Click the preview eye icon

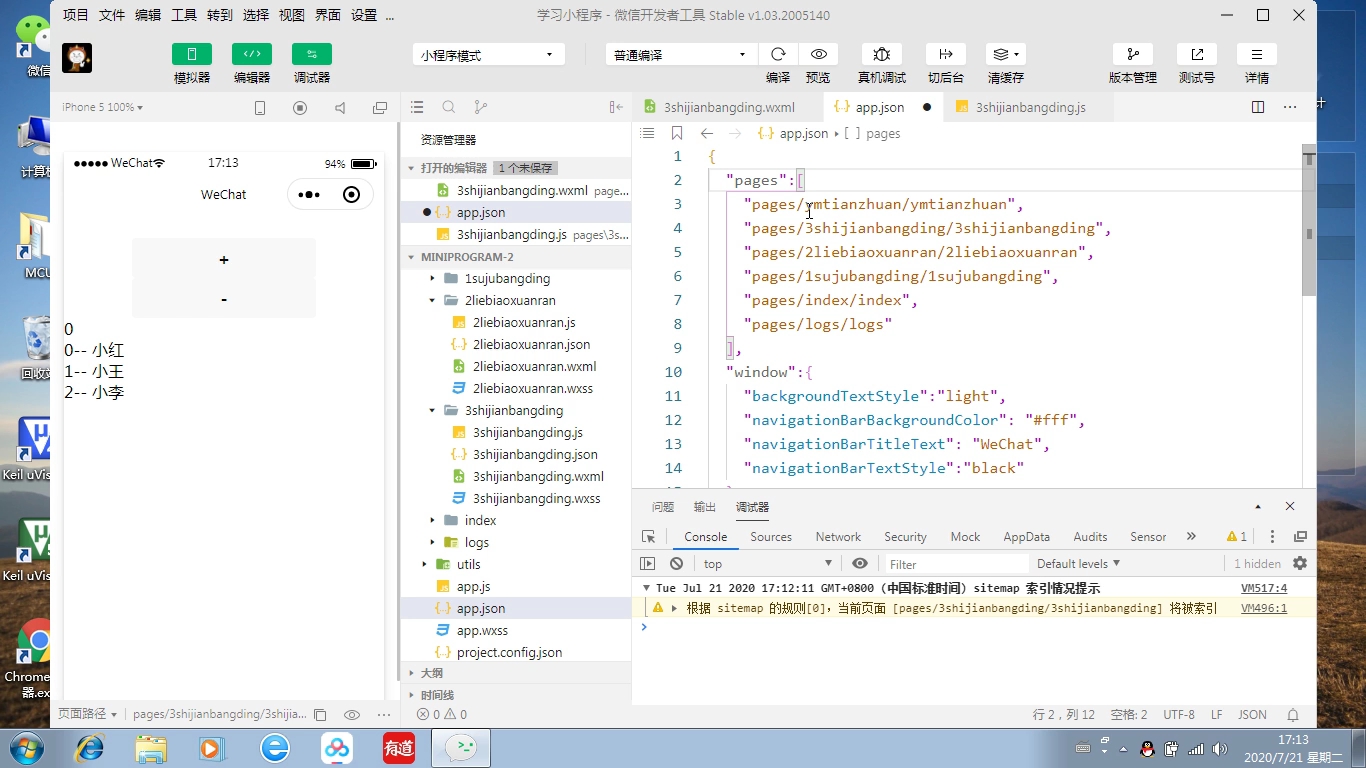(x=818, y=54)
